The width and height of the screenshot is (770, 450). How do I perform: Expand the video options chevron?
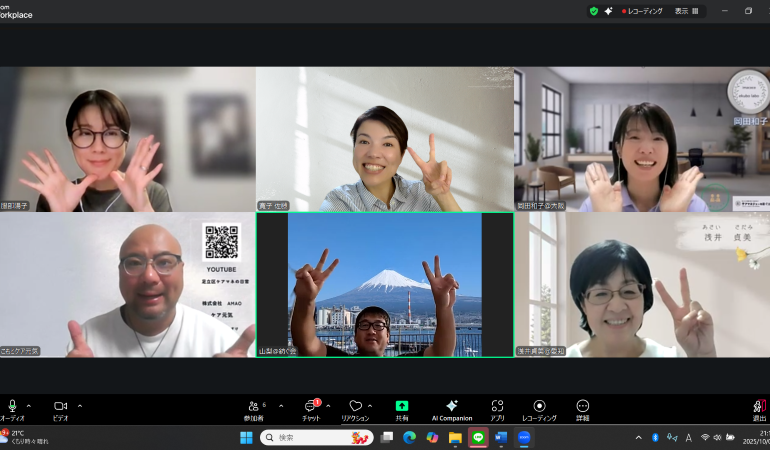pos(80,406)
